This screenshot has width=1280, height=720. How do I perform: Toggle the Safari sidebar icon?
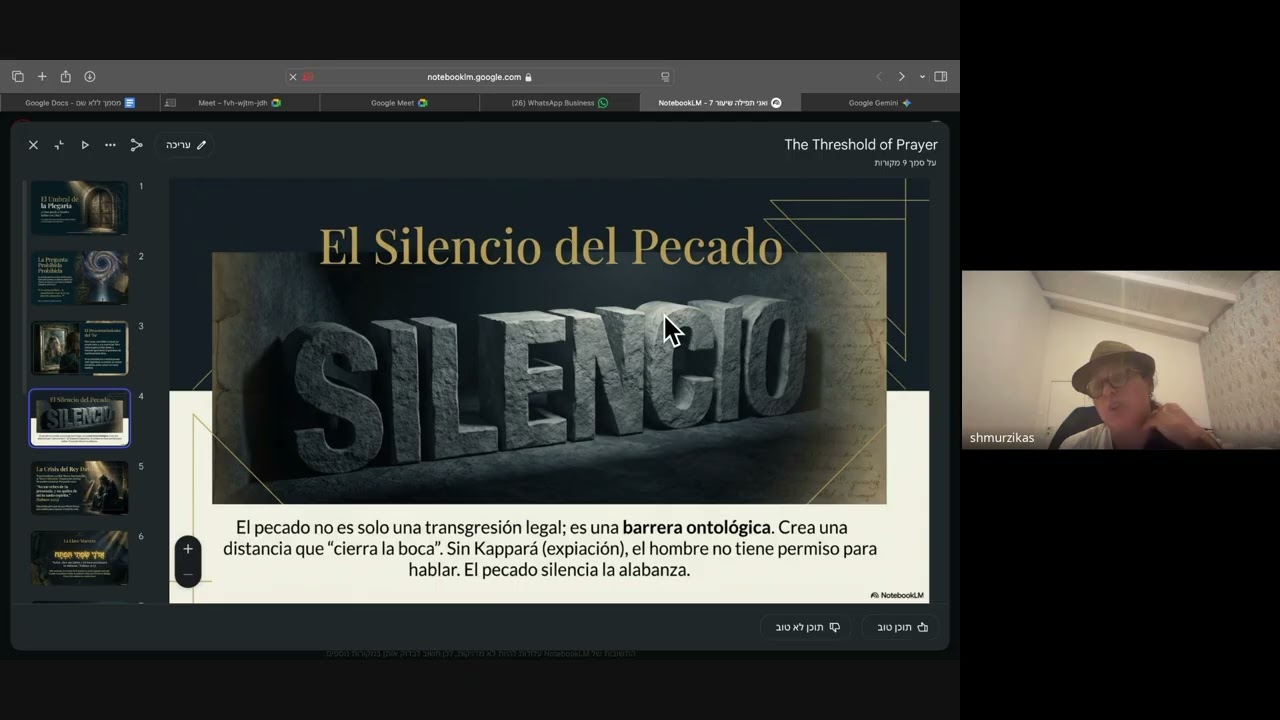pyautogui.click(x=941, y=77)
